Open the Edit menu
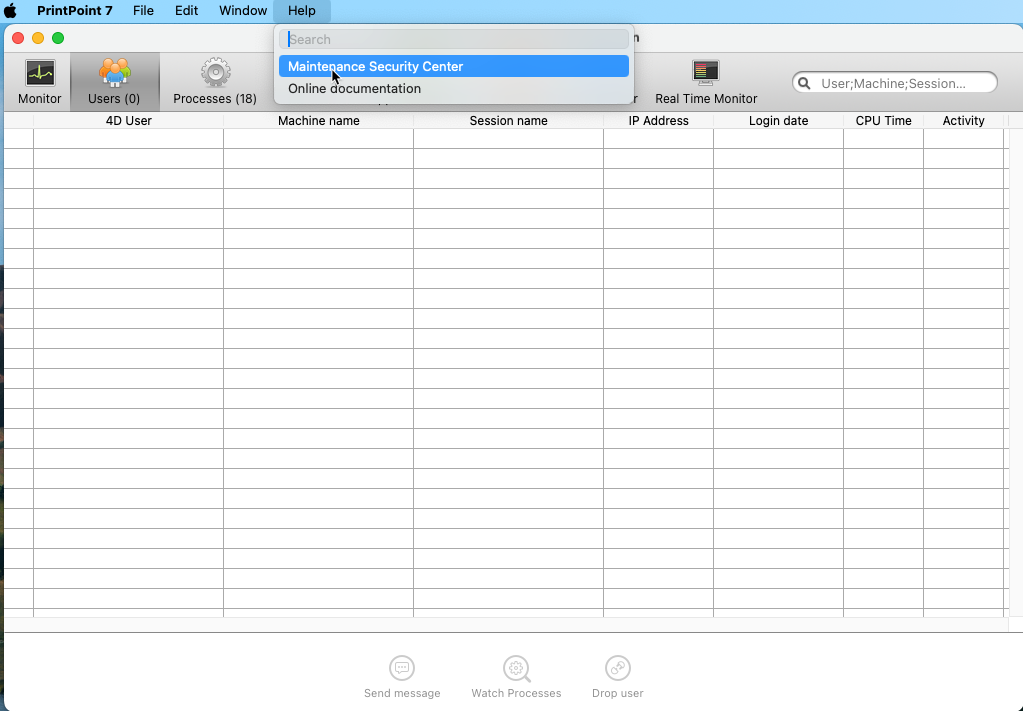 click(186, 10)
